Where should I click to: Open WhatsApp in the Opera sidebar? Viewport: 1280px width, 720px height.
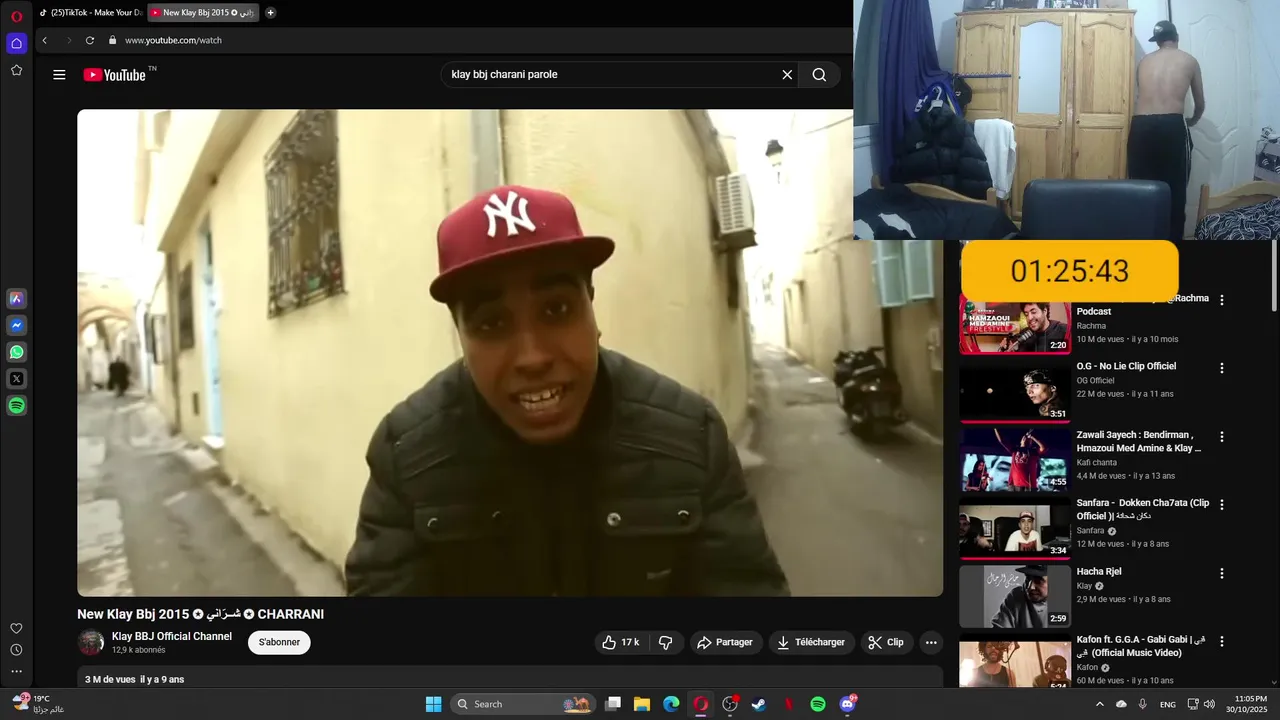[x=16, y=352]
